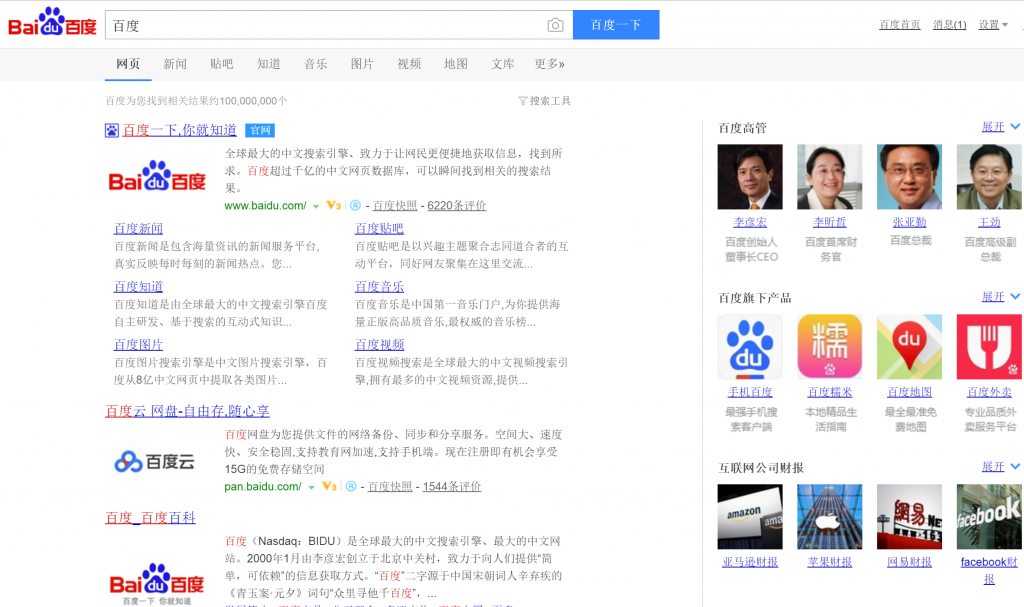The image size is (1024, 607).
Task: Expand the 百度高管 section
Action: tap(1000, 127)
